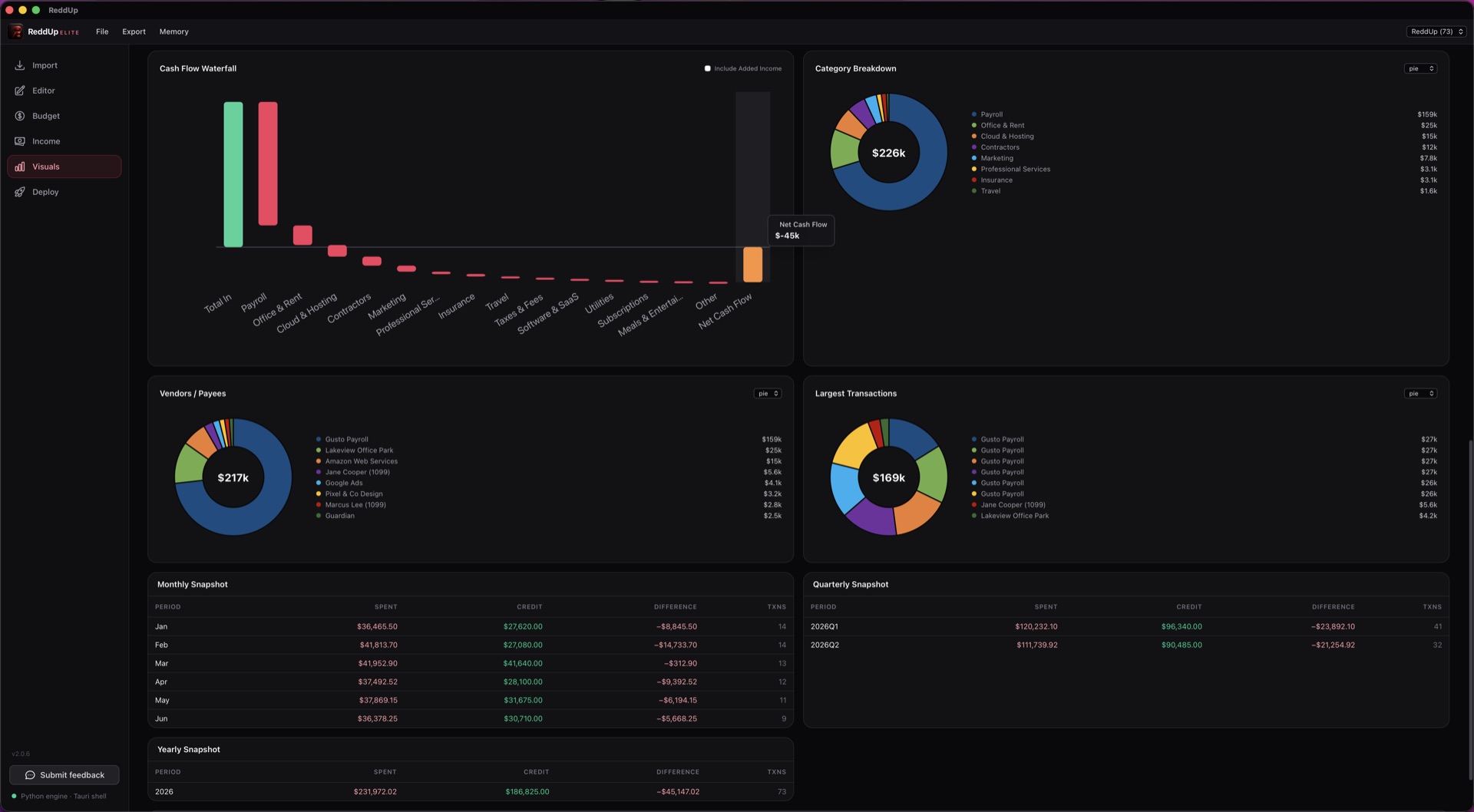Select the Visuals bar chart icon
This screenshot has width=1474, height=812.
20,167
